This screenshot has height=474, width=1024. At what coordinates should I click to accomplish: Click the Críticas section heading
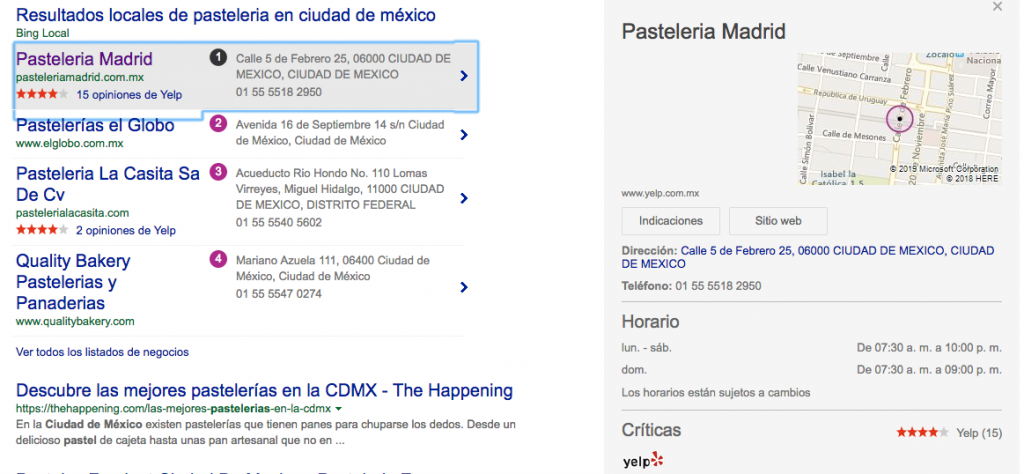[651, 430]
